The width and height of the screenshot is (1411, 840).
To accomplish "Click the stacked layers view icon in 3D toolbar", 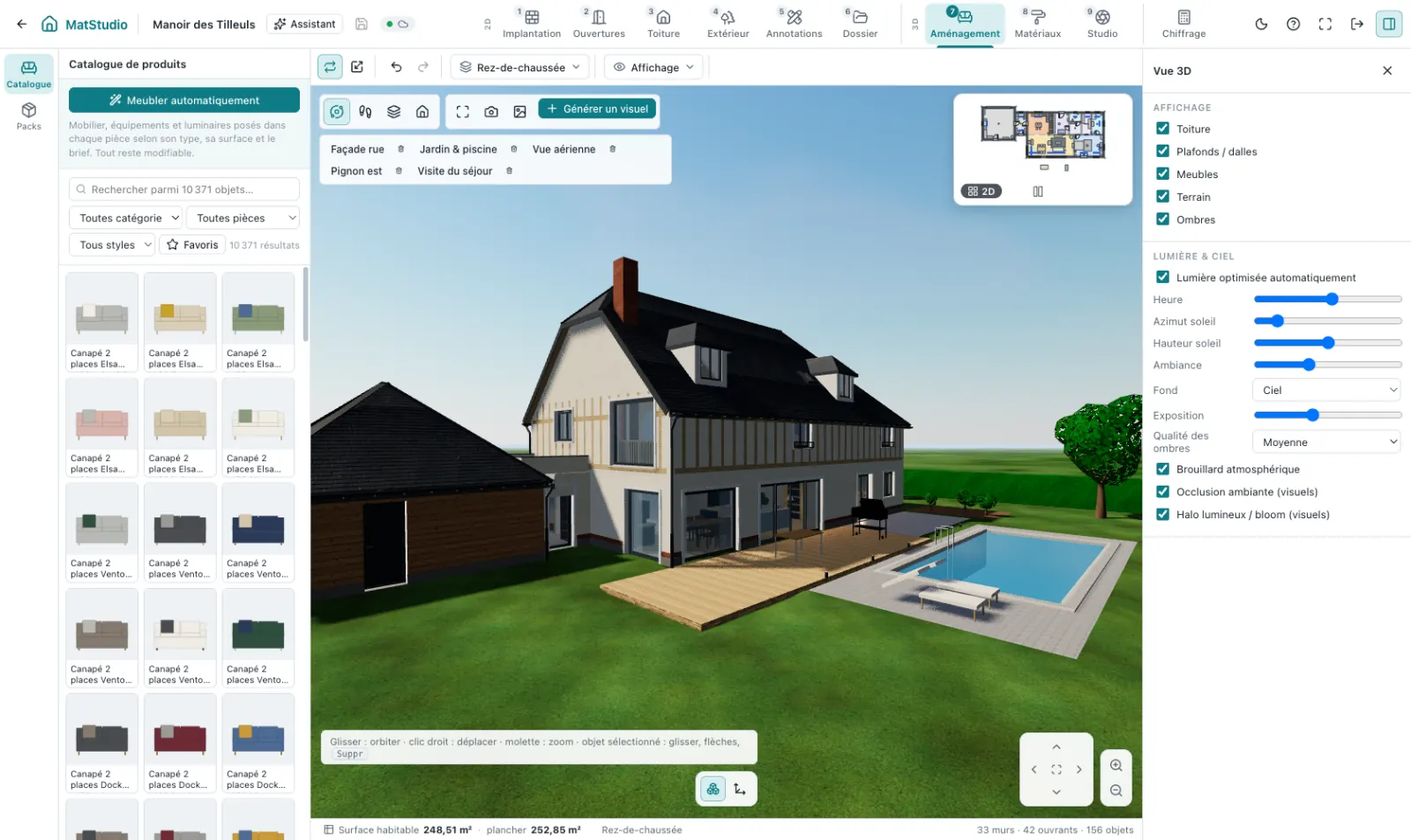I will point(394,111).
